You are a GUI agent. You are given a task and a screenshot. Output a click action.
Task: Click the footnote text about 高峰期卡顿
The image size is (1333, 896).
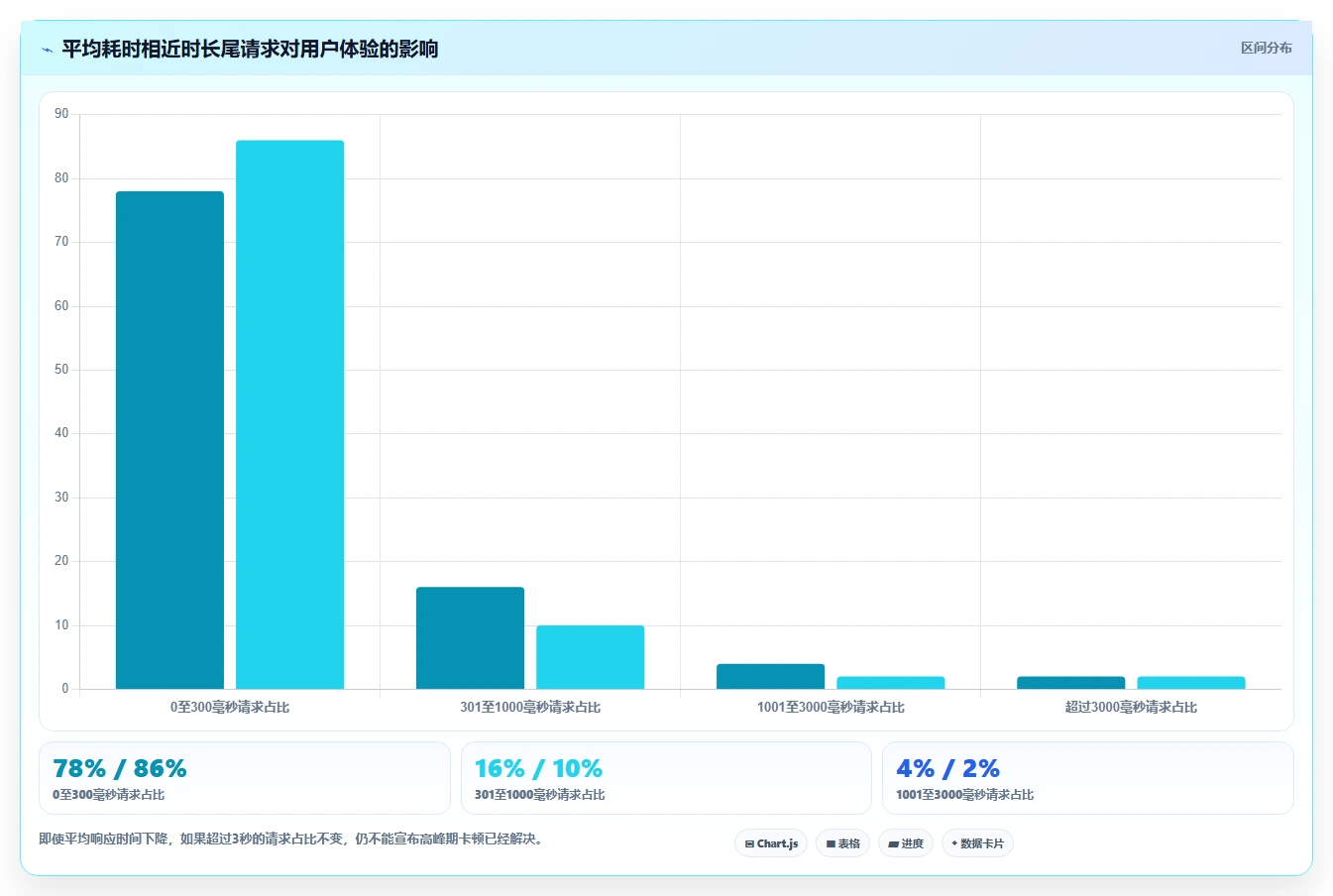click(292, 840)
